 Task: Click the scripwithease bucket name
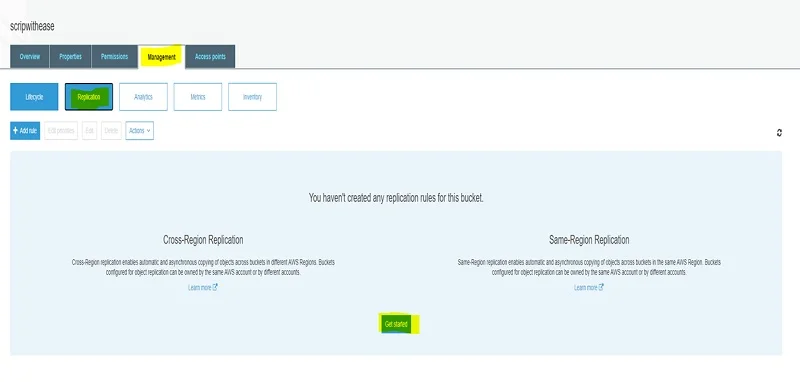[x=32, y=27]
